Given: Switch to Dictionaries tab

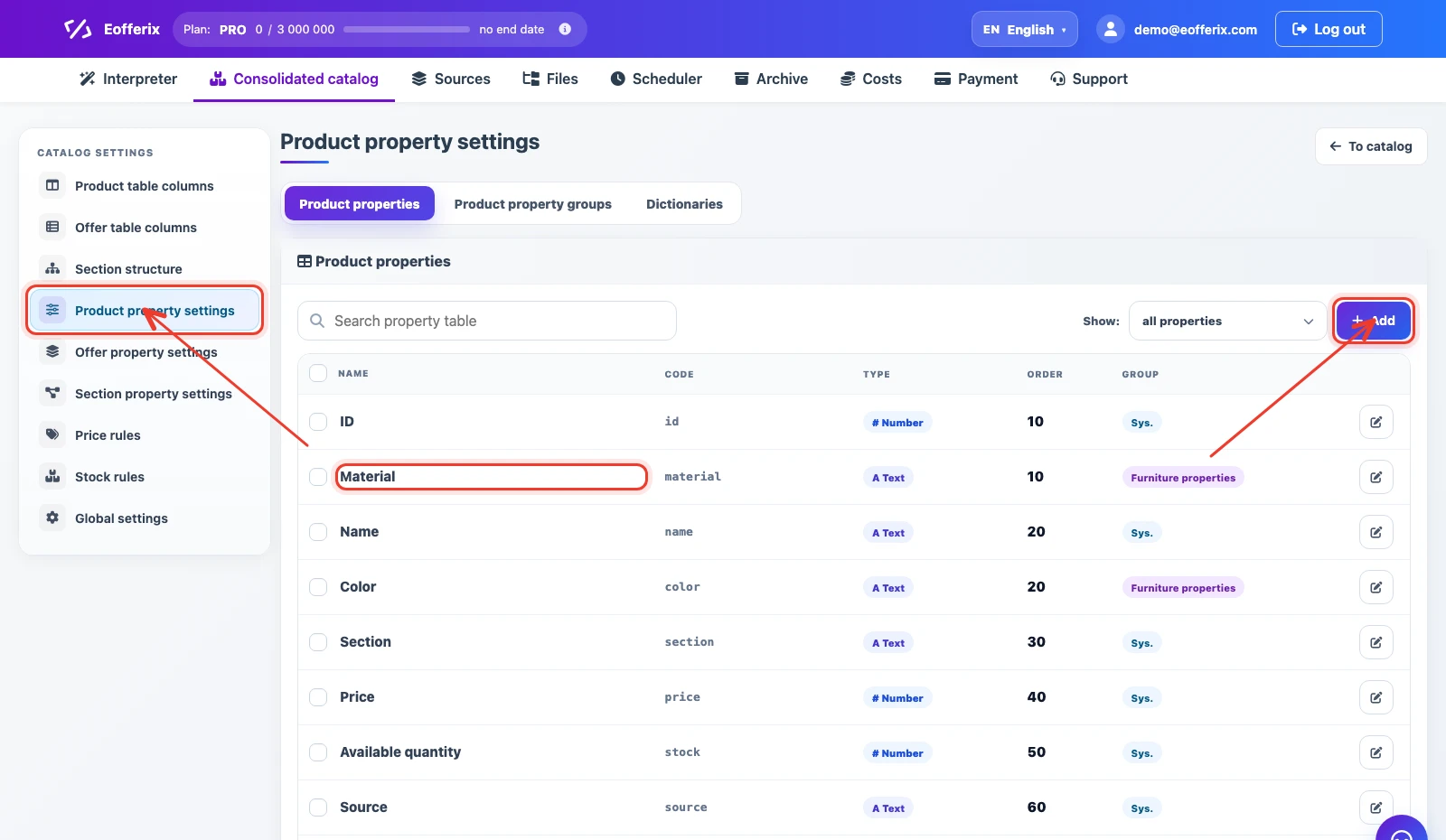Looking at the screenshot, I should tap(684, 204).
